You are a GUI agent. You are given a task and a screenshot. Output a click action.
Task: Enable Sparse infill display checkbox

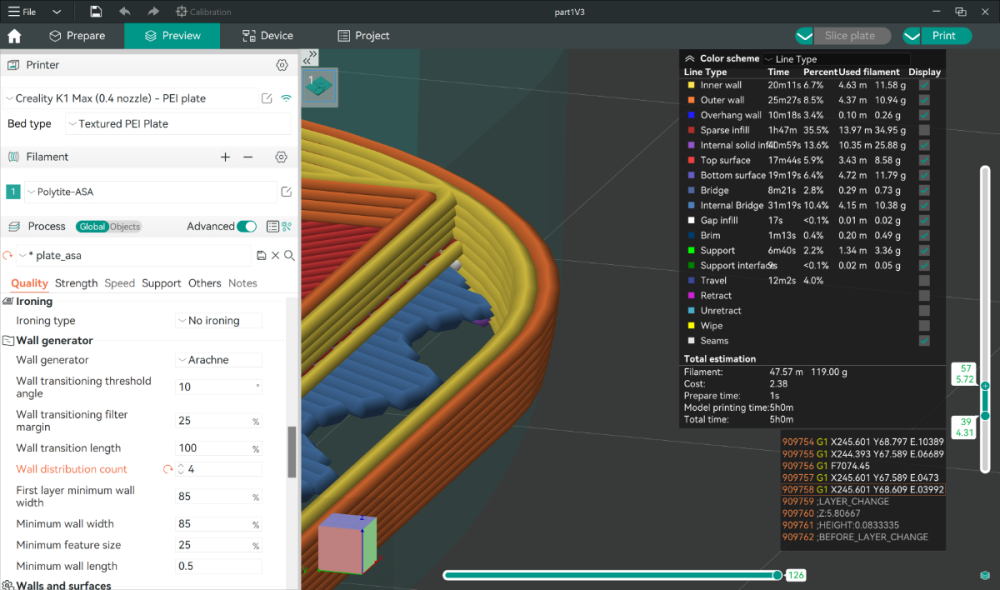coord(924,130)
